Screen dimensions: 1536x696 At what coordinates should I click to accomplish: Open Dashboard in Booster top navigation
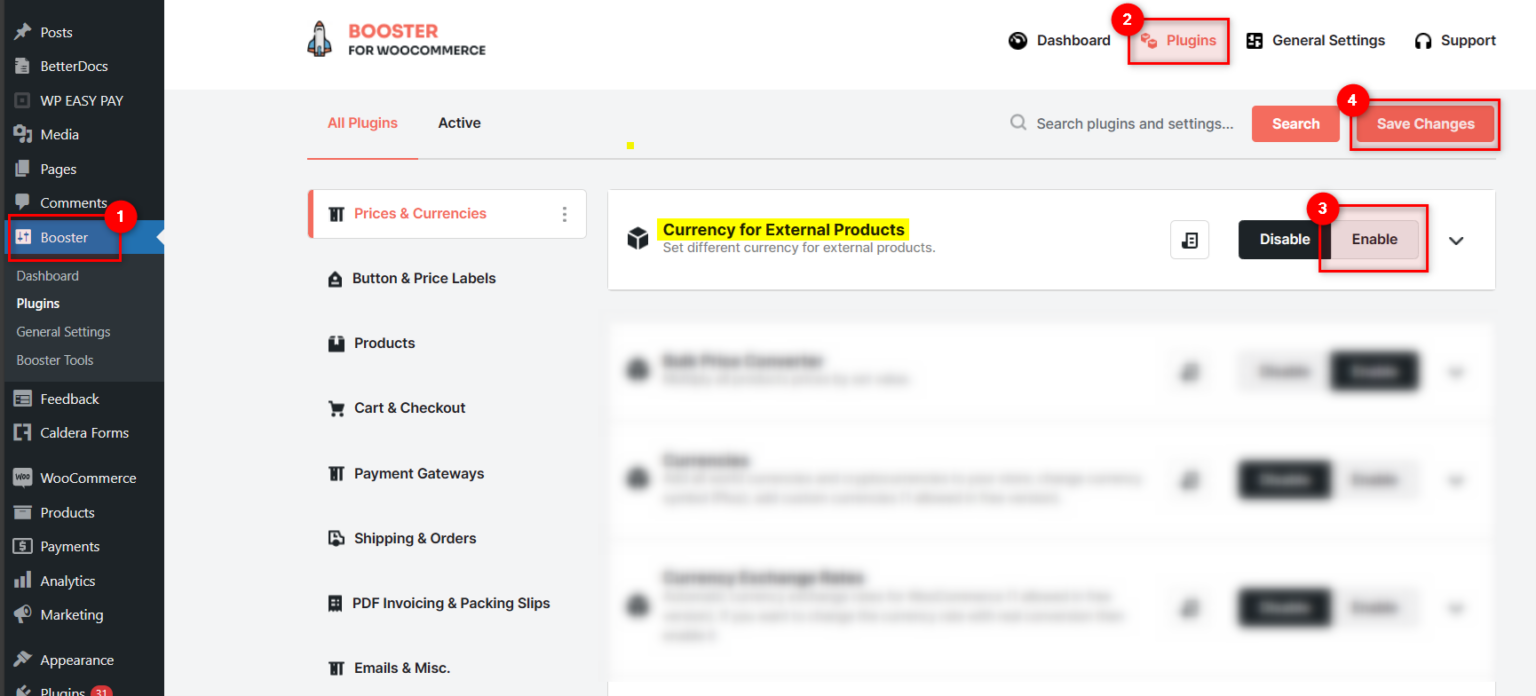point(1059,41)
